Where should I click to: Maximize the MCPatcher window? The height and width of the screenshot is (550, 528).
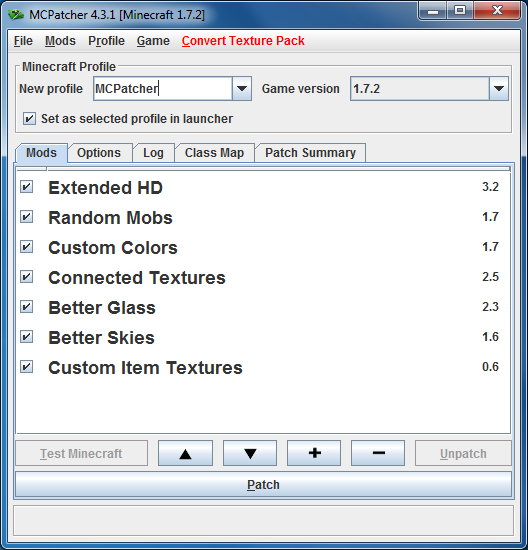[460, 11]
